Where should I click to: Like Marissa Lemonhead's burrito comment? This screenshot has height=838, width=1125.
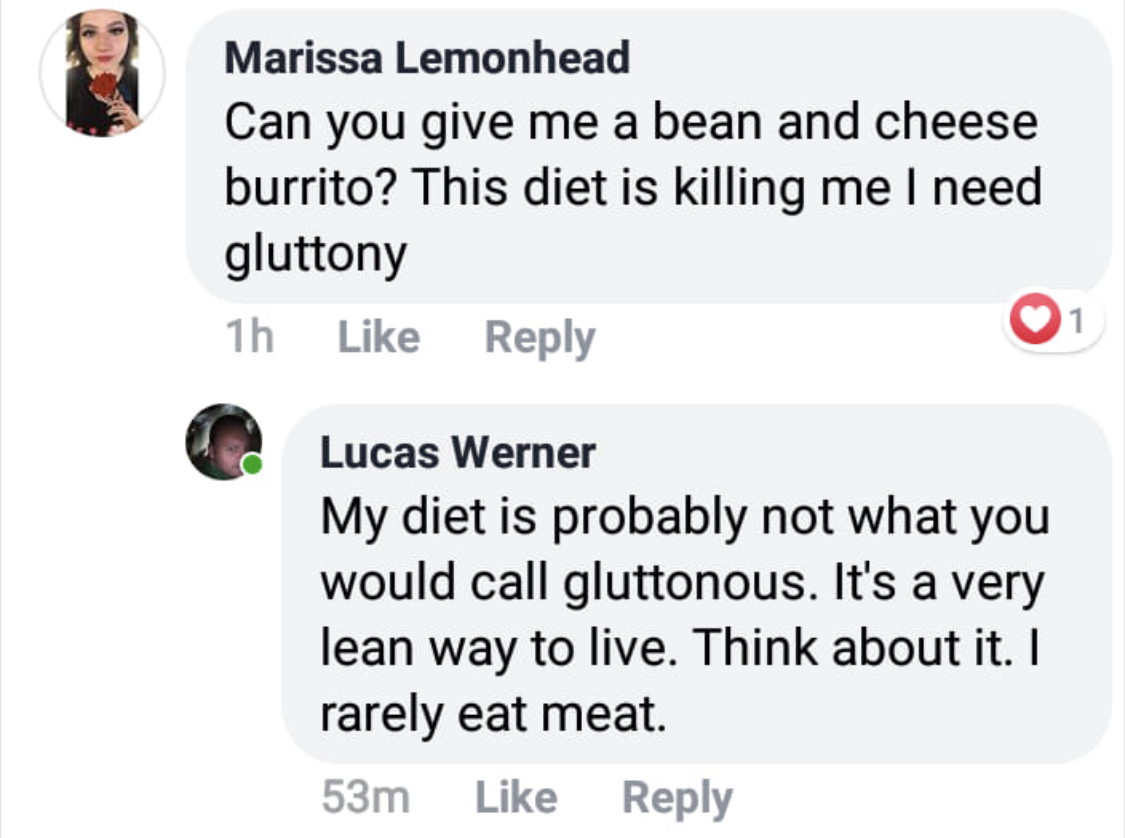click(x=379, y=336)
